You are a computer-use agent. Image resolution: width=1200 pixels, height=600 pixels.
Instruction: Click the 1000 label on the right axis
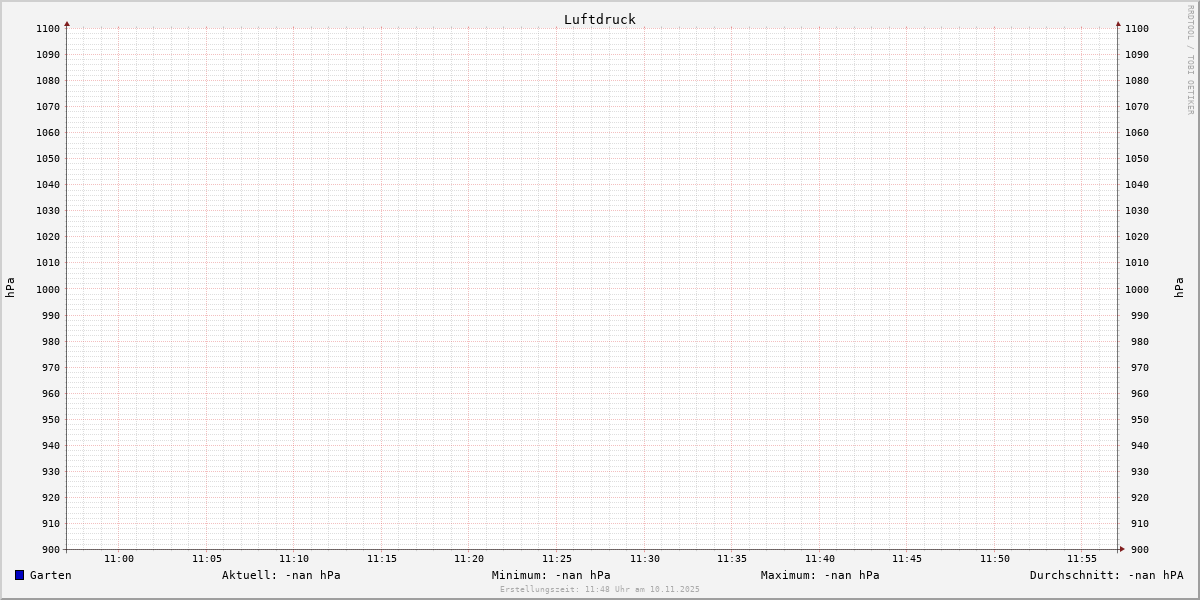pos(1137,289)
